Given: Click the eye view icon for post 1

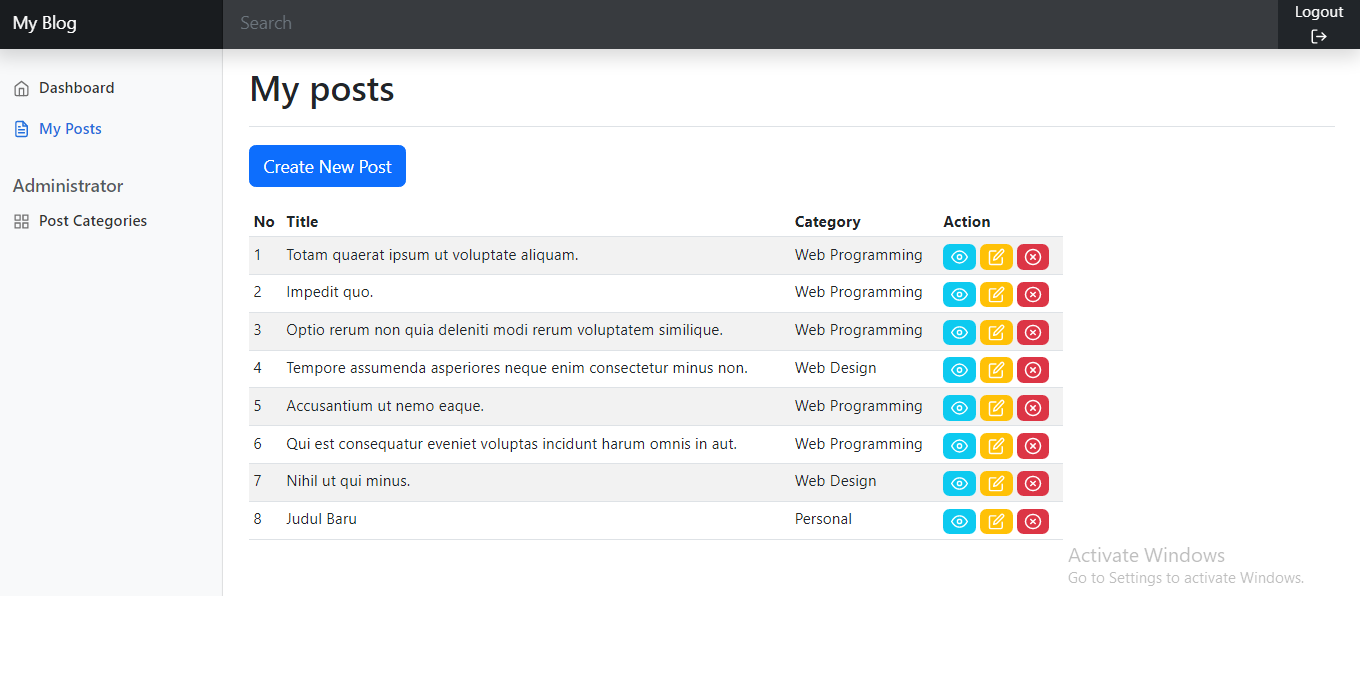Looking at the screenshot, I should tap(959, 257).
